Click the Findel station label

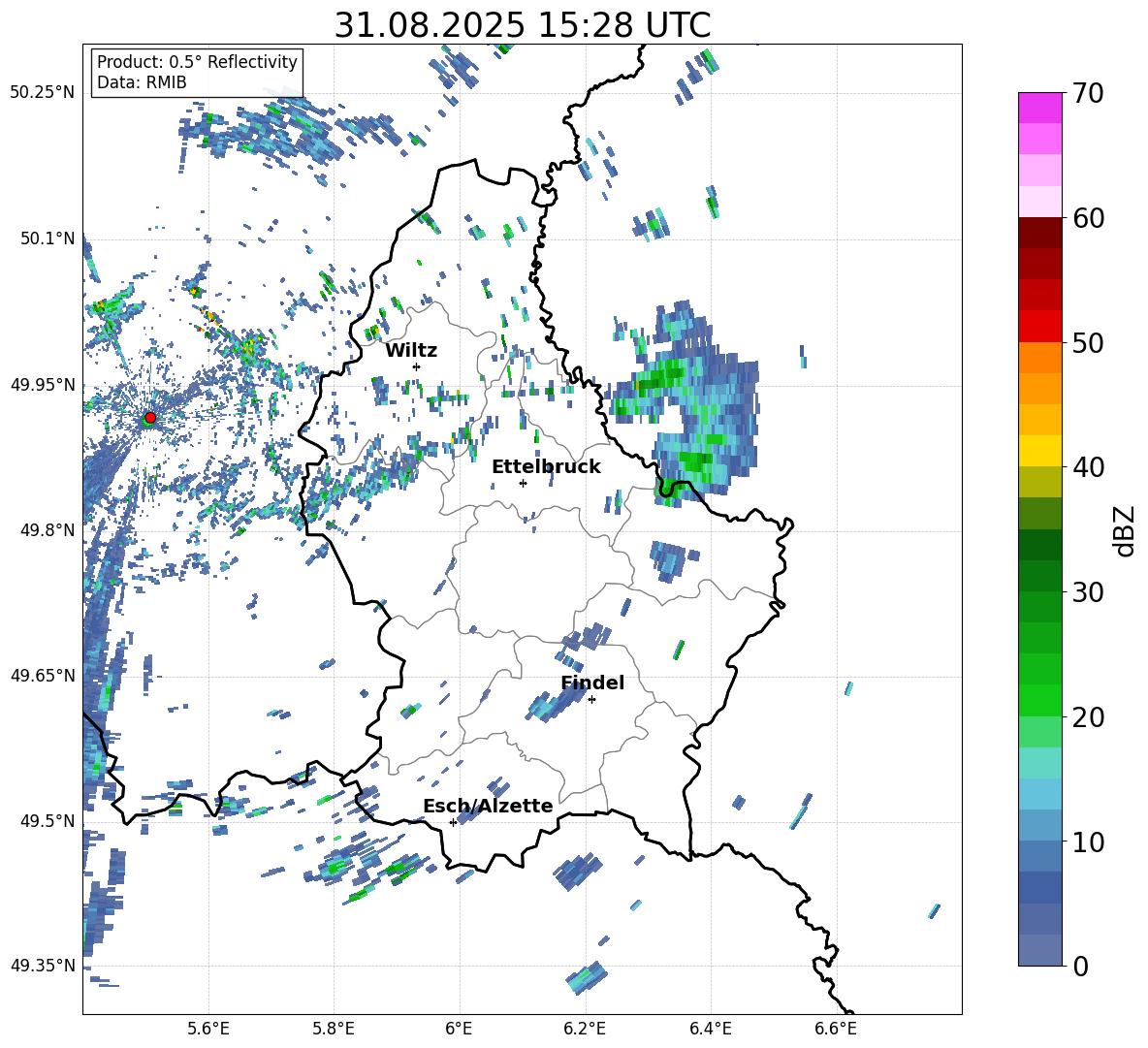click(592, 683)
